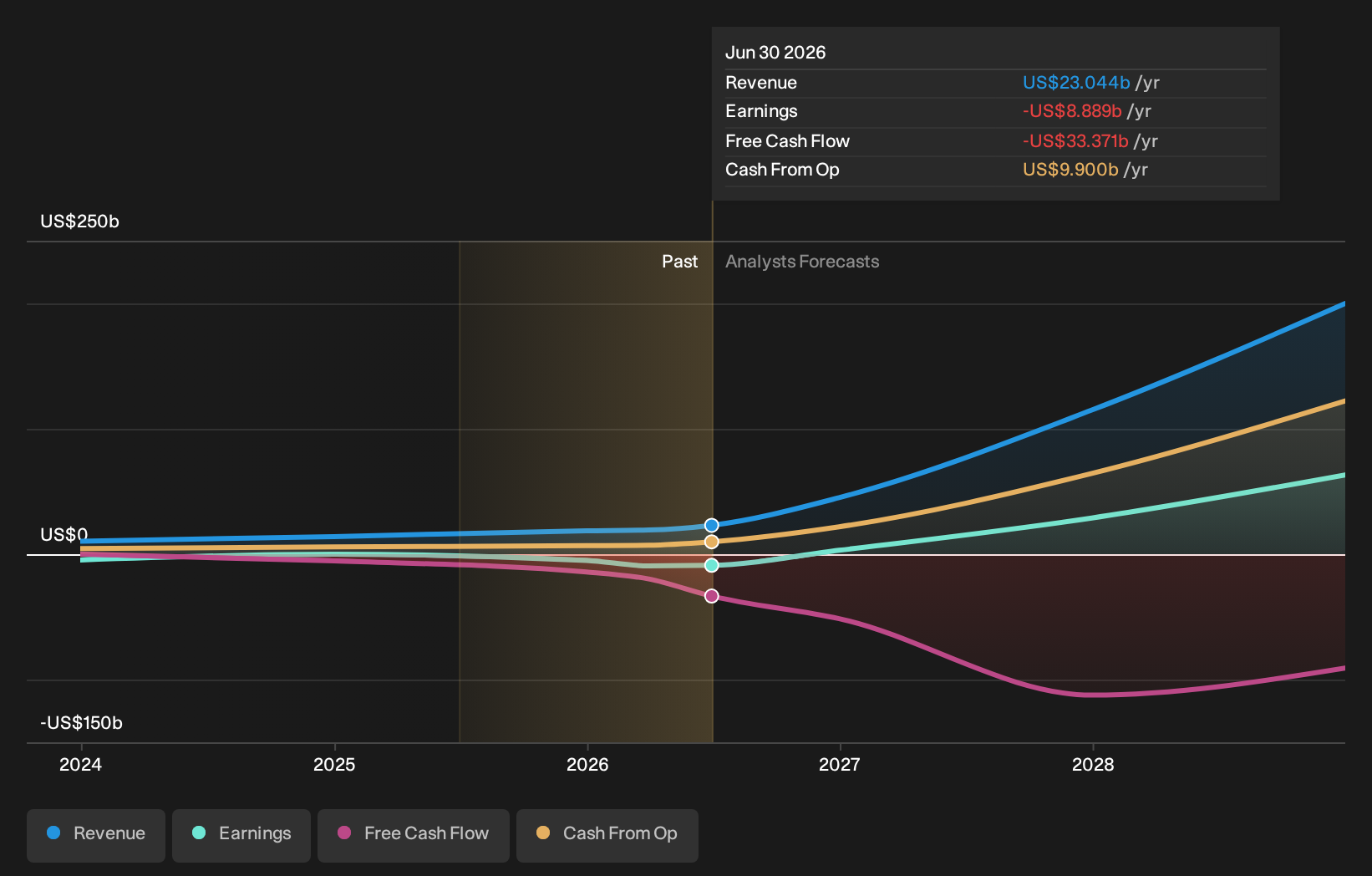
Task: Toggle the Cash From Op legend button
Action: click(x=607, y=835)
